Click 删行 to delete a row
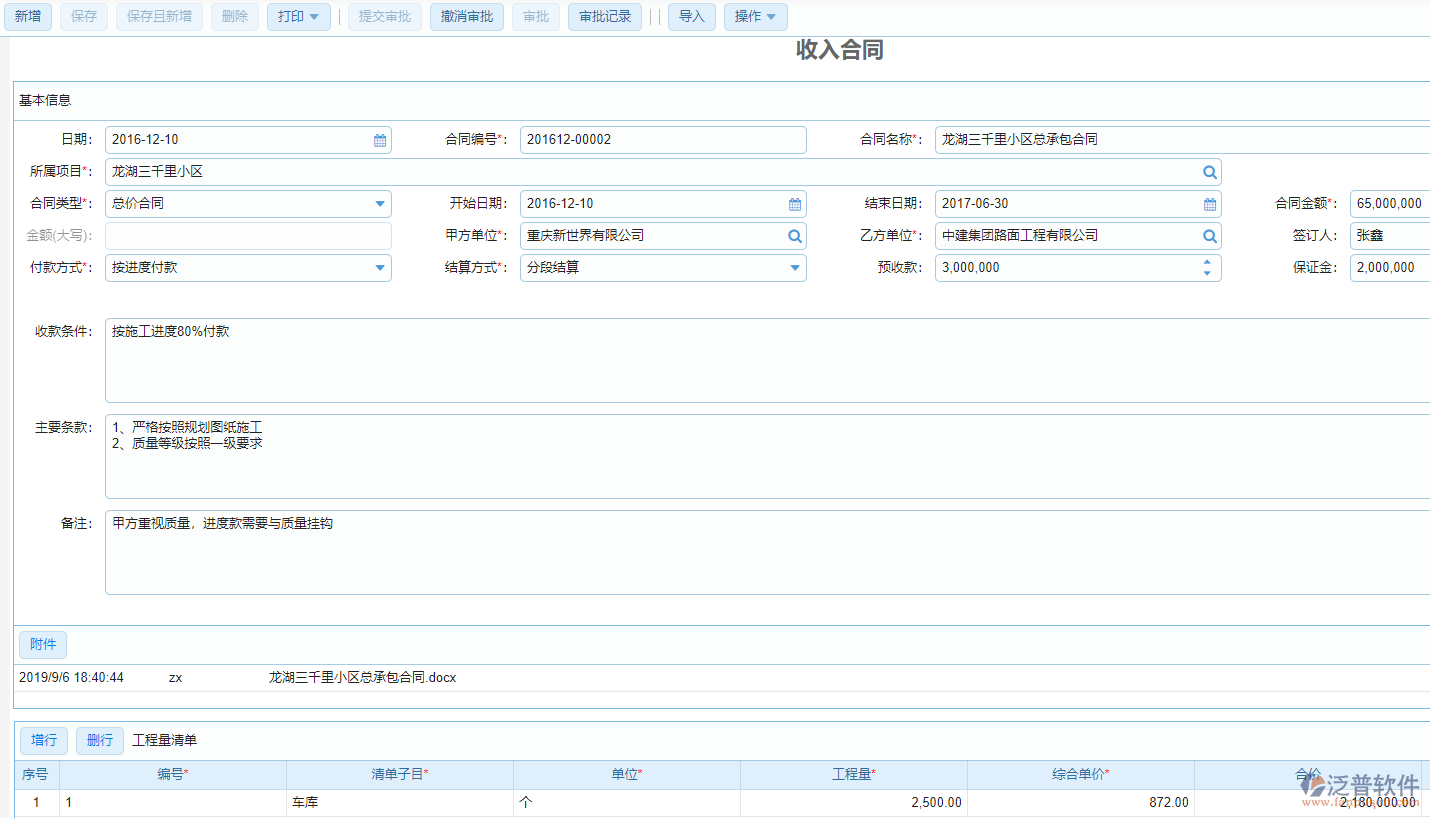1430x818 pixels. [x=99, y=740]
